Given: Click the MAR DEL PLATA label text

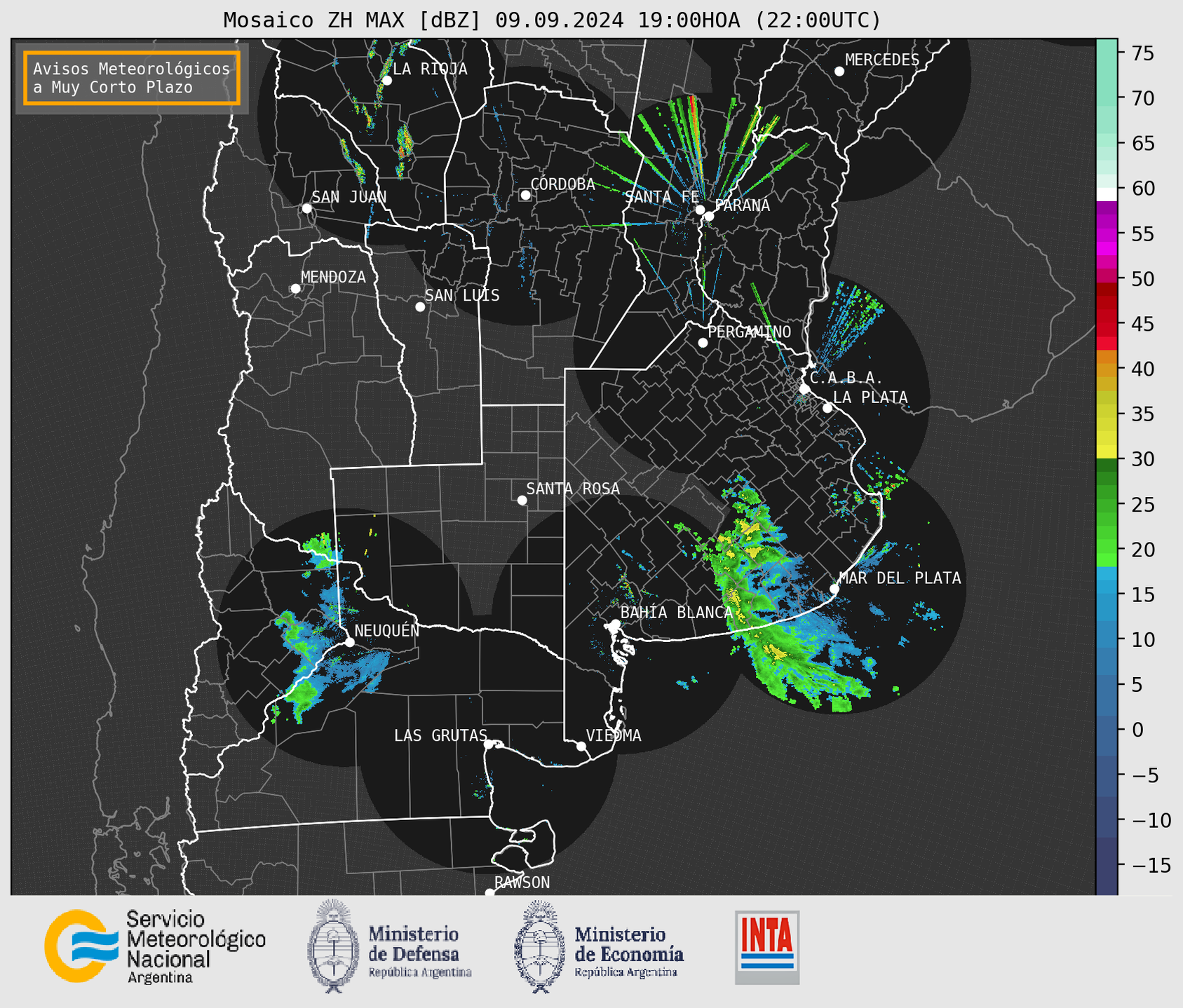Looking at the screenshot, I should tap(900, 578).
